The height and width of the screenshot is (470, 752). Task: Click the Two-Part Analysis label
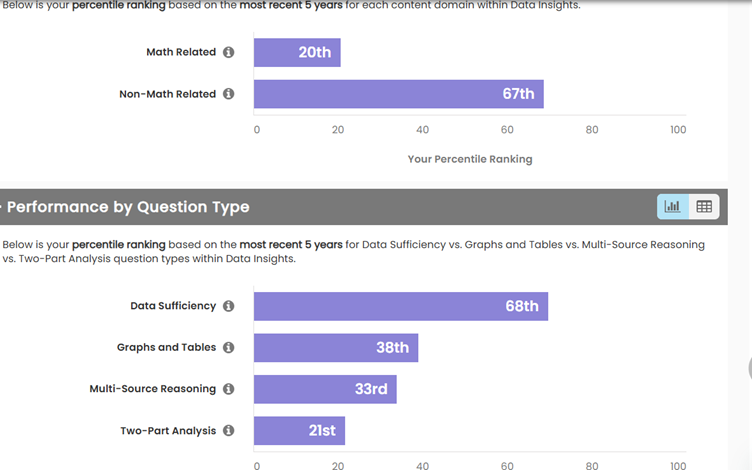pyautogui.click(x=168, y=431)
